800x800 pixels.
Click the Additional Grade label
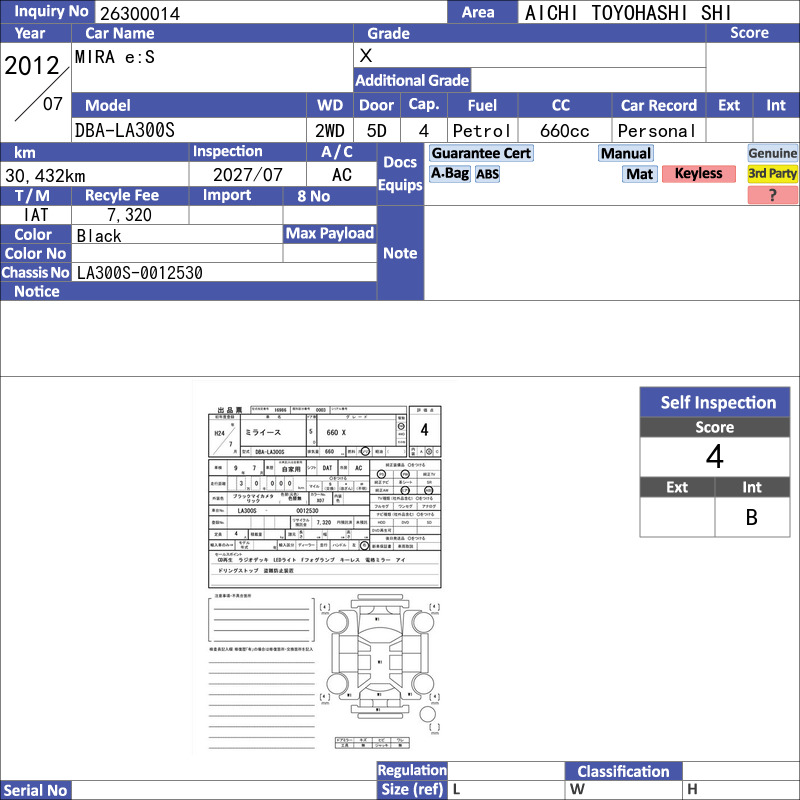pos(412,80)
